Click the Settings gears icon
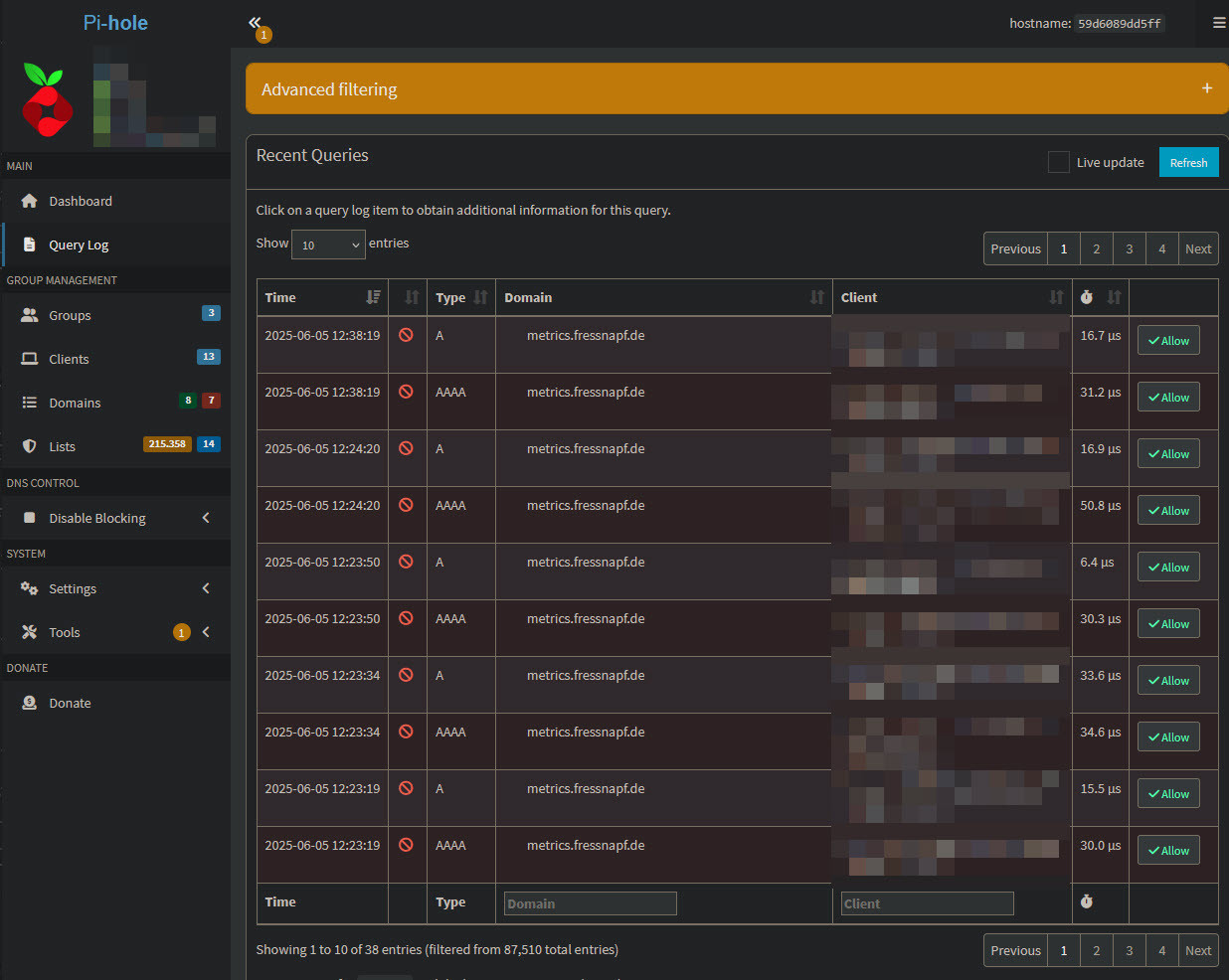Viewport: 1229px width, 980px height. 29,588
